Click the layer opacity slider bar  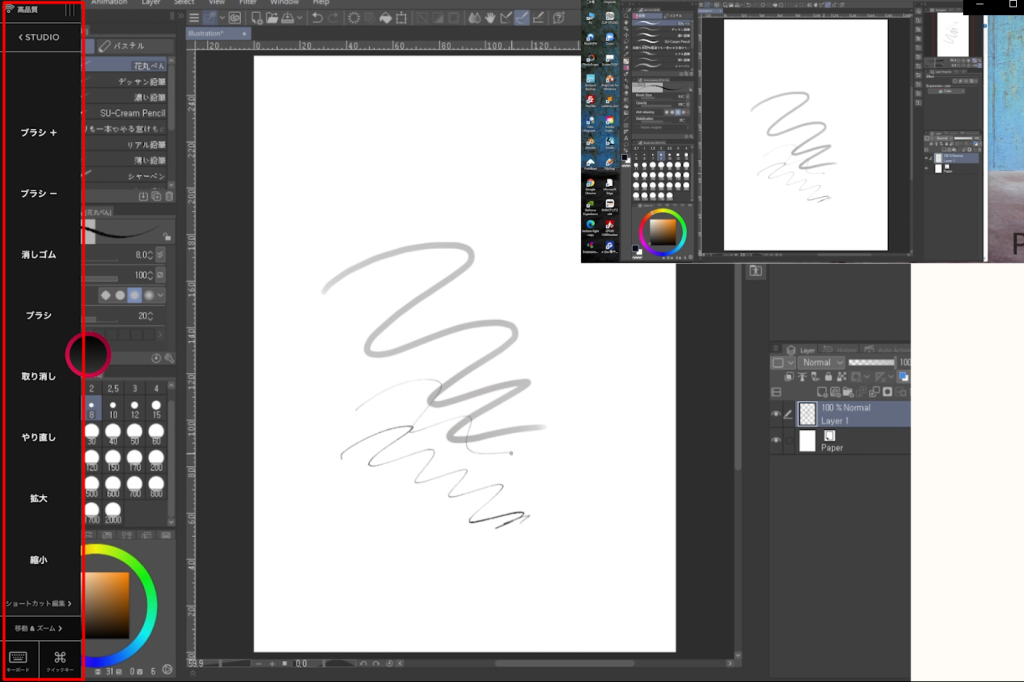(871, 362)
